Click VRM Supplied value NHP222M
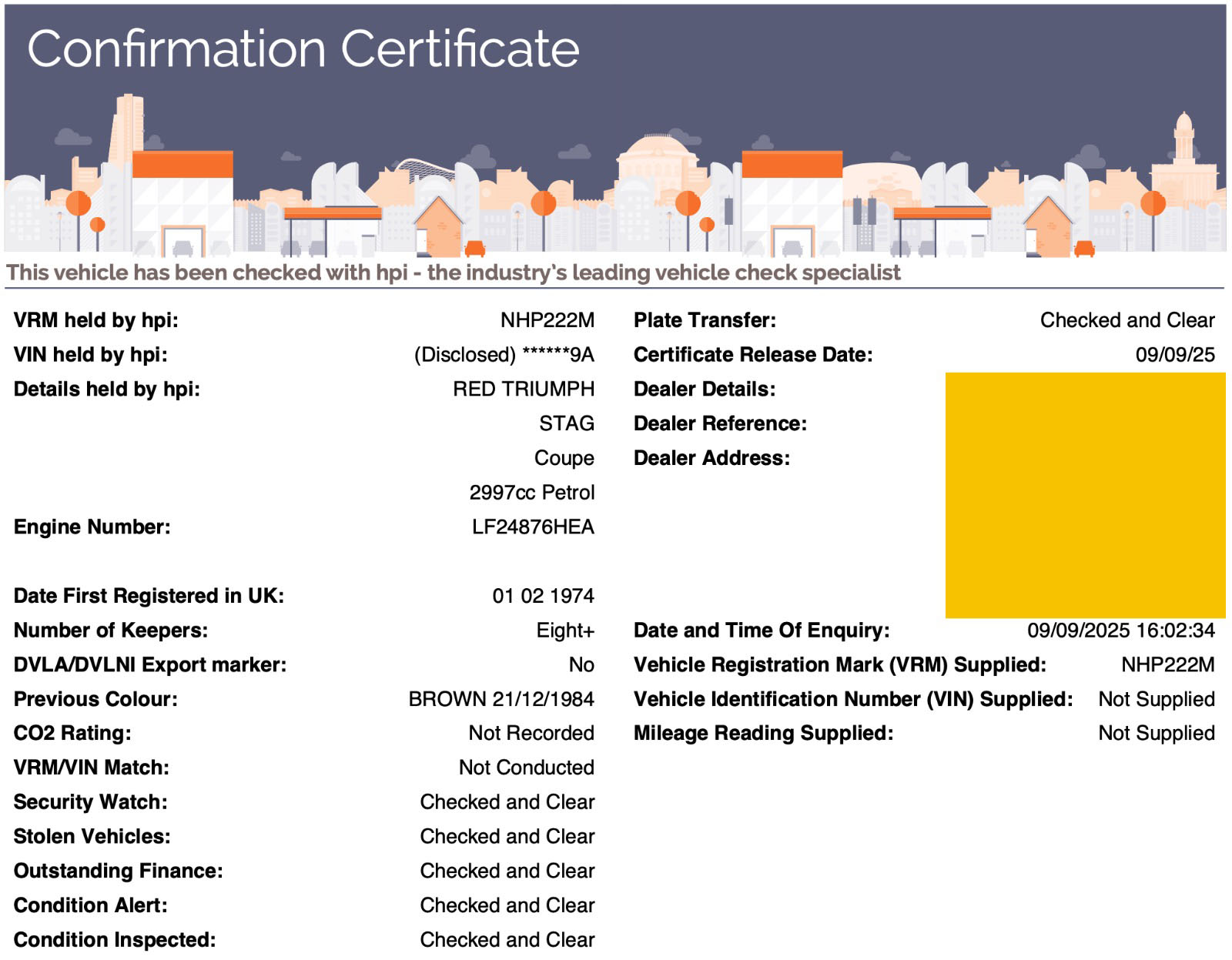Screen dimensions: 1232x960 coord(1168,665)
